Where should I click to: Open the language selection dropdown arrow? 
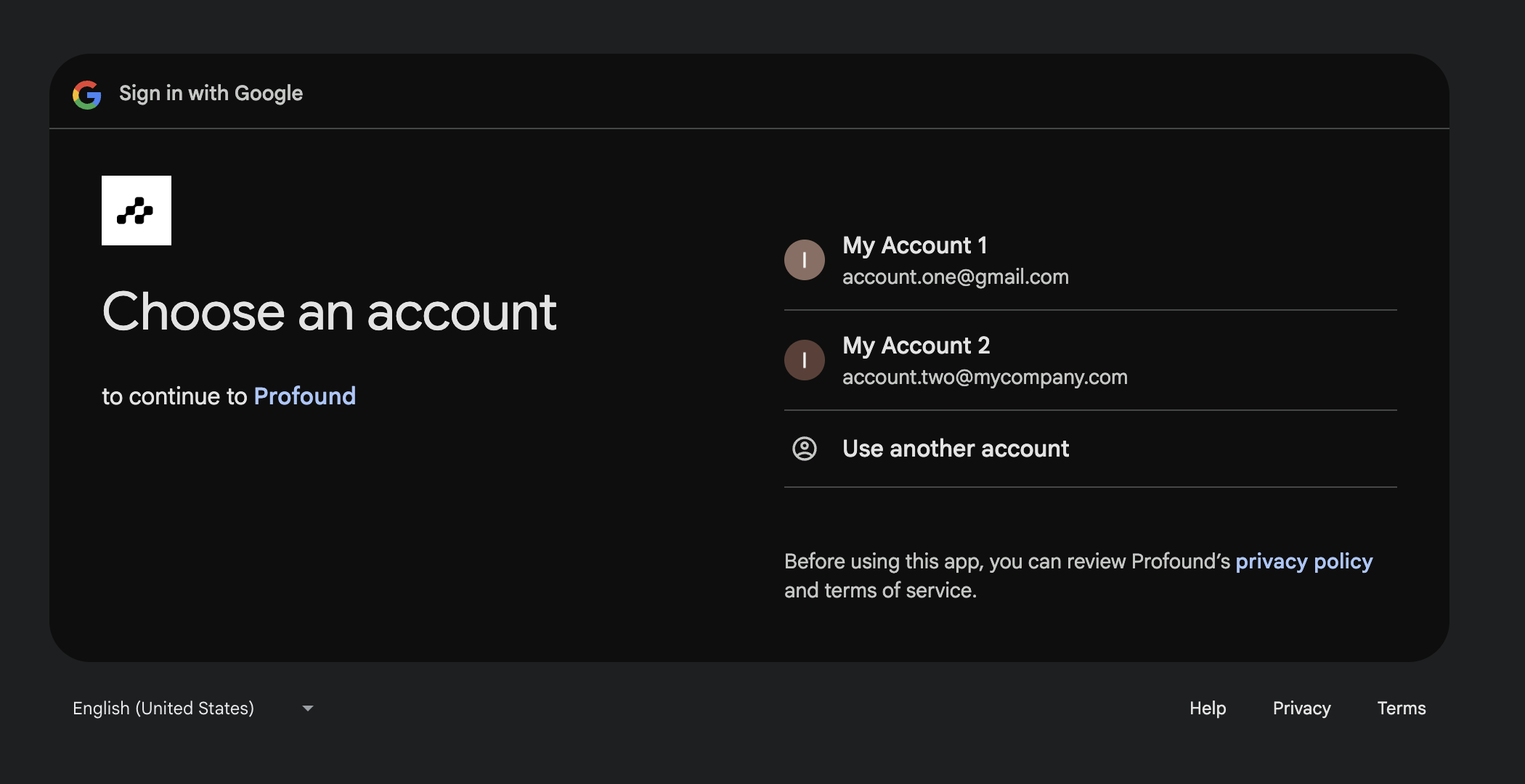[308, 708]
